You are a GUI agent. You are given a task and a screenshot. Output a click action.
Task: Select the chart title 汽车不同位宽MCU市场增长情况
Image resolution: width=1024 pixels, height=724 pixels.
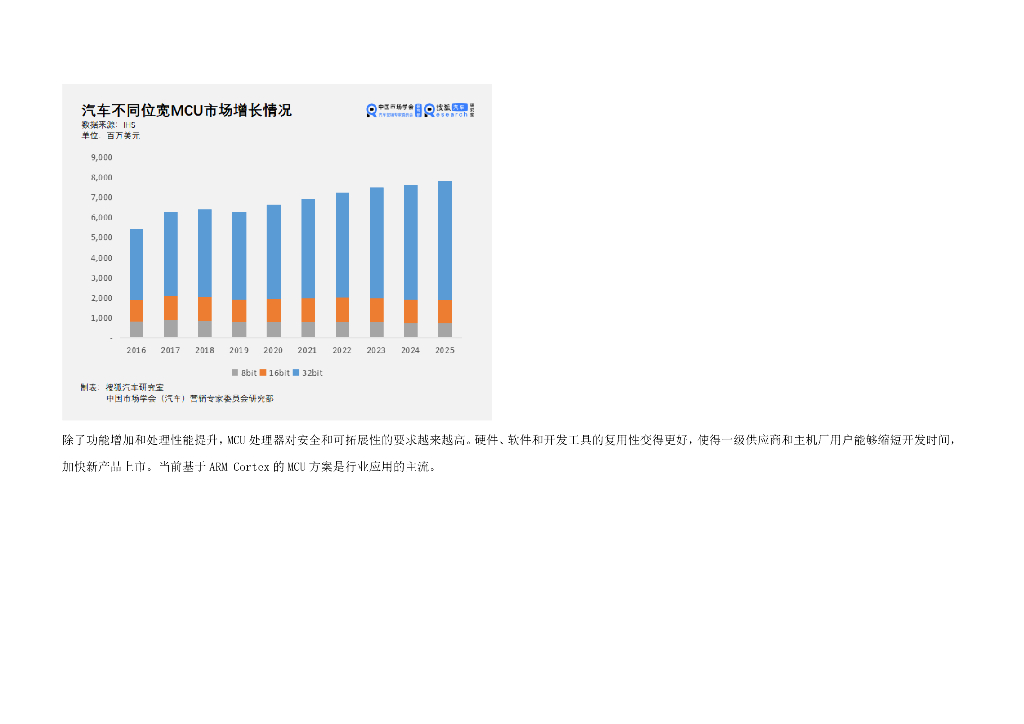point(185,110)
